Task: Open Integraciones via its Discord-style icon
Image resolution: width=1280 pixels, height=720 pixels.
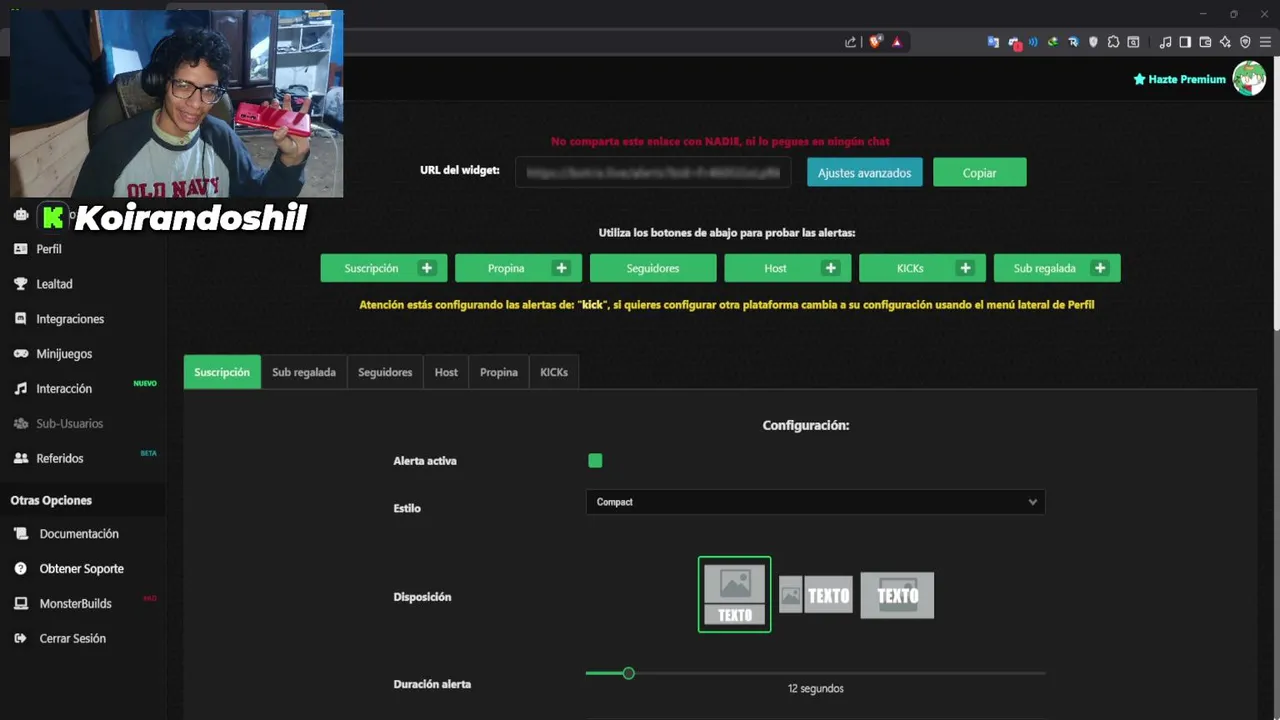Action: [x=21, y=319]
